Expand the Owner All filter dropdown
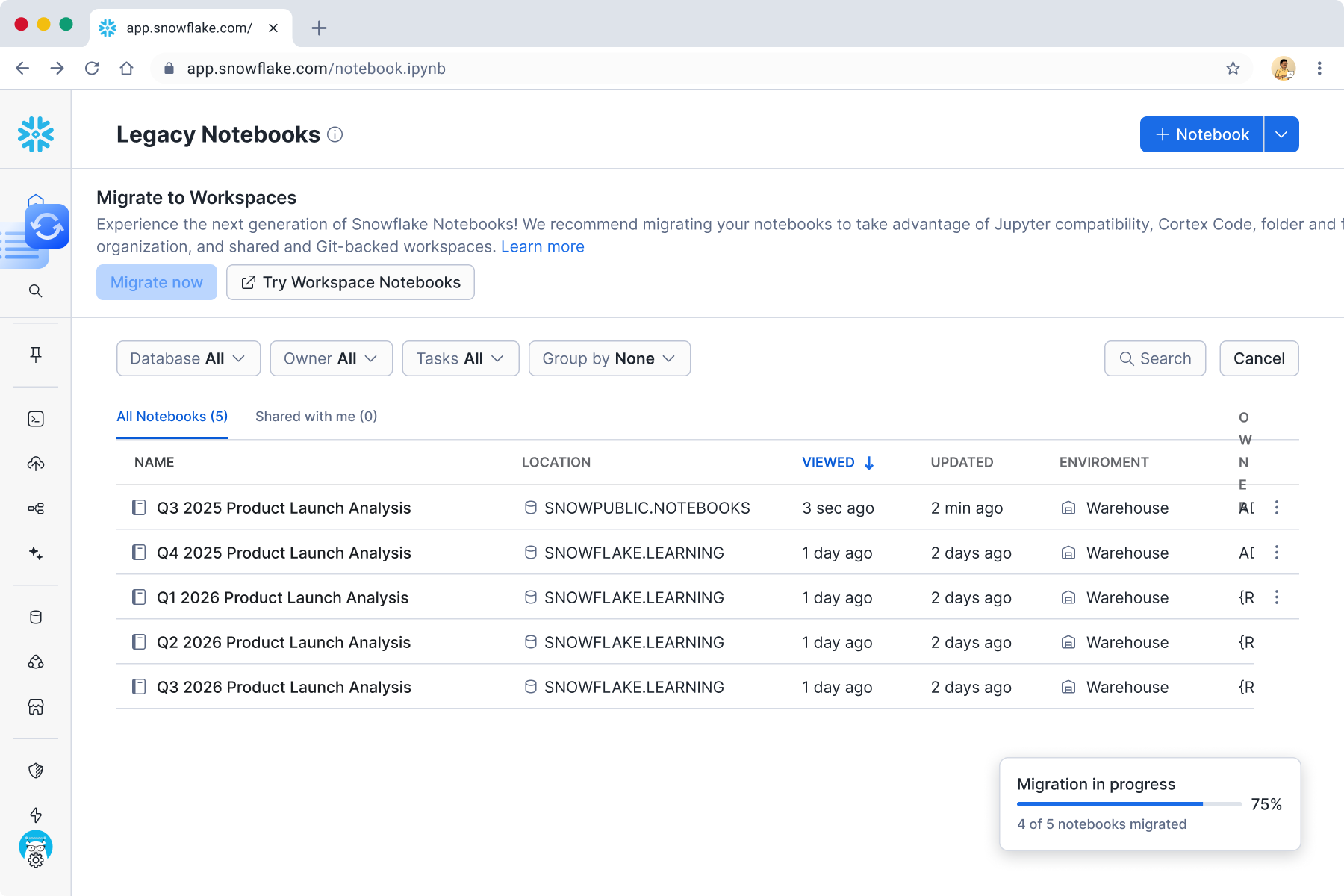 [331, 358]
